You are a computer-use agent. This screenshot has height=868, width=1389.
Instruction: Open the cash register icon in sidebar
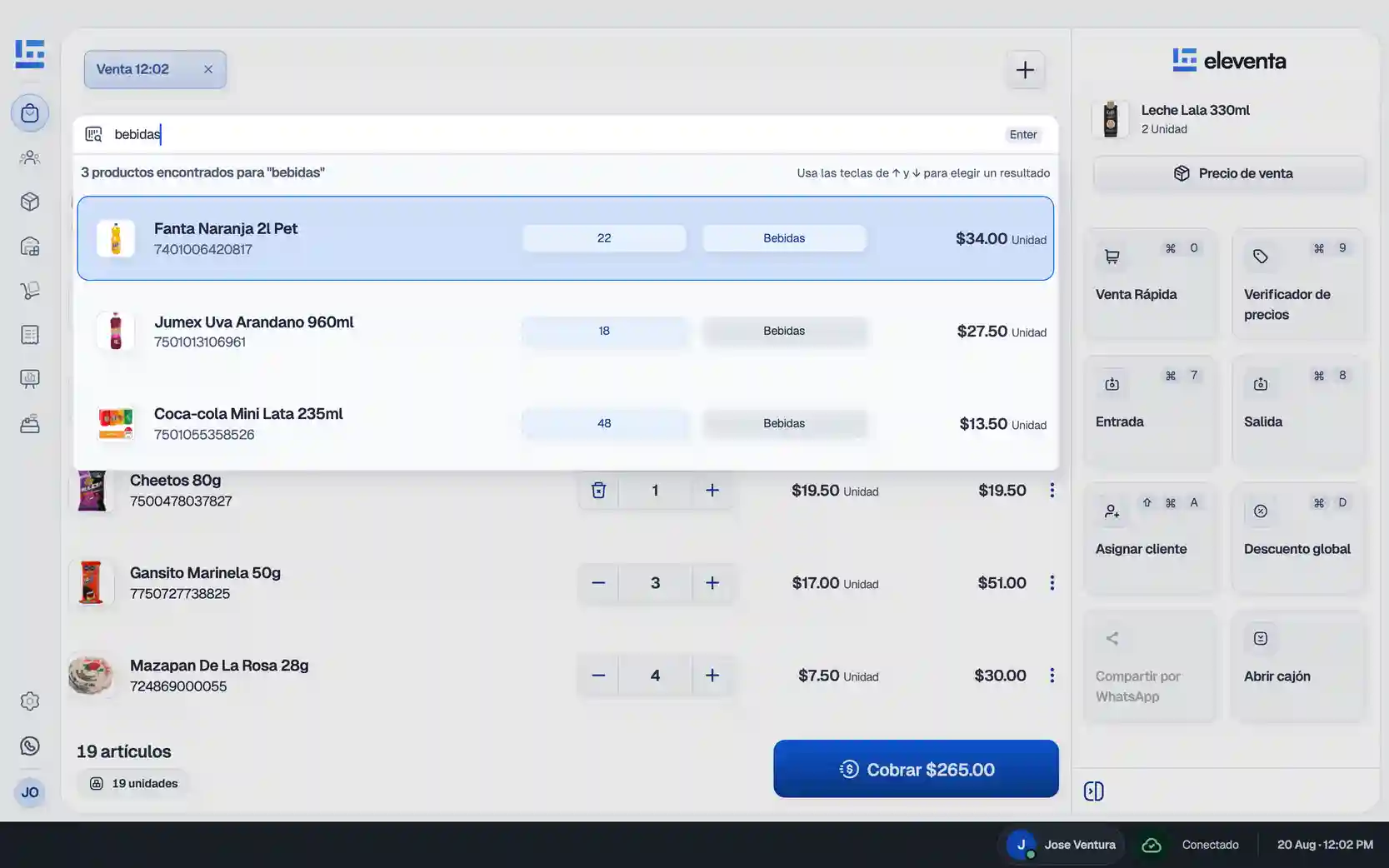[x=30, y=424]
